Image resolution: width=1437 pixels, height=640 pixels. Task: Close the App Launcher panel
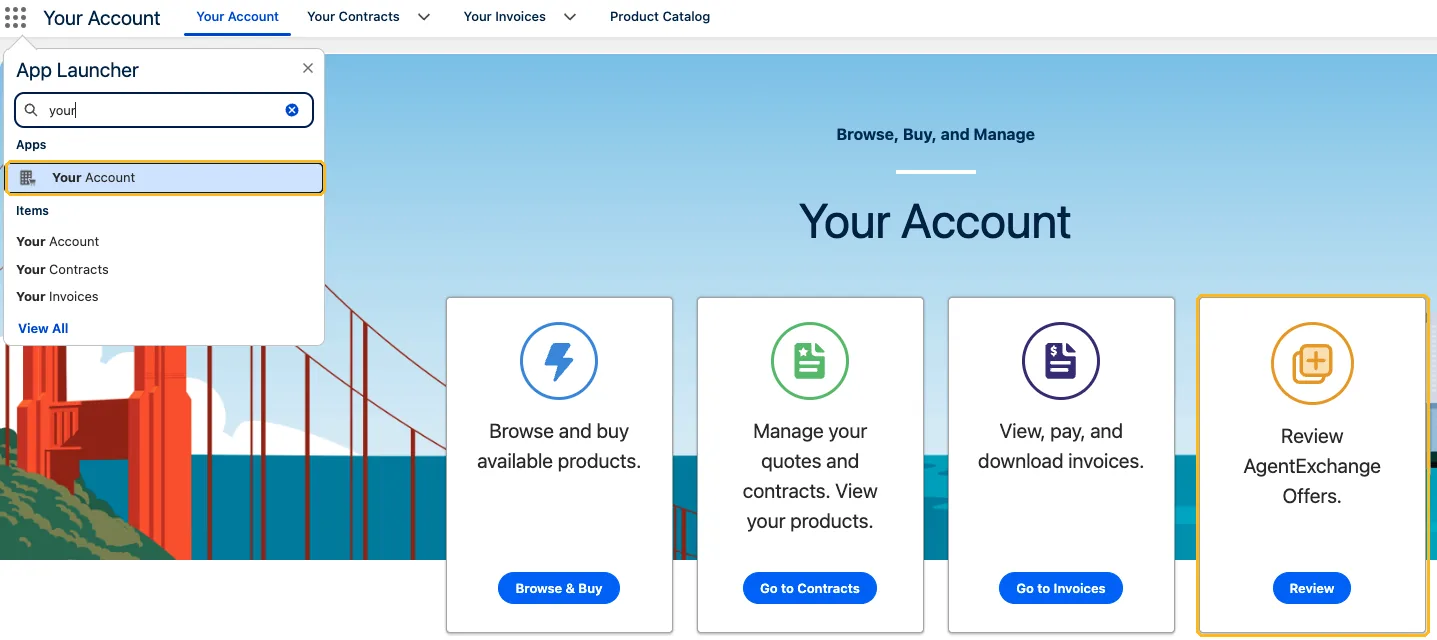tap(308, 68)
